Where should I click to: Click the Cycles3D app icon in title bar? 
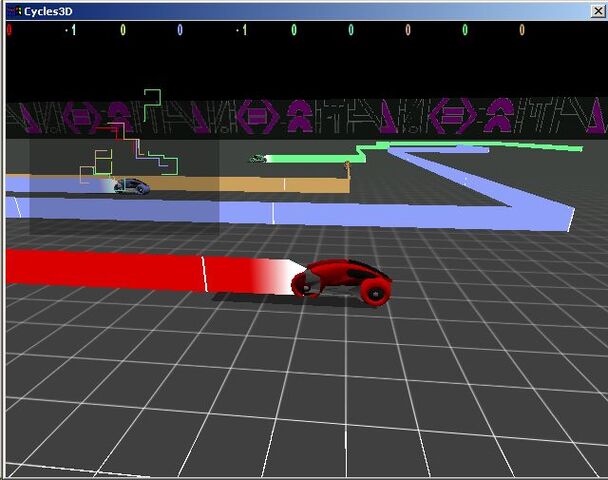15,11
